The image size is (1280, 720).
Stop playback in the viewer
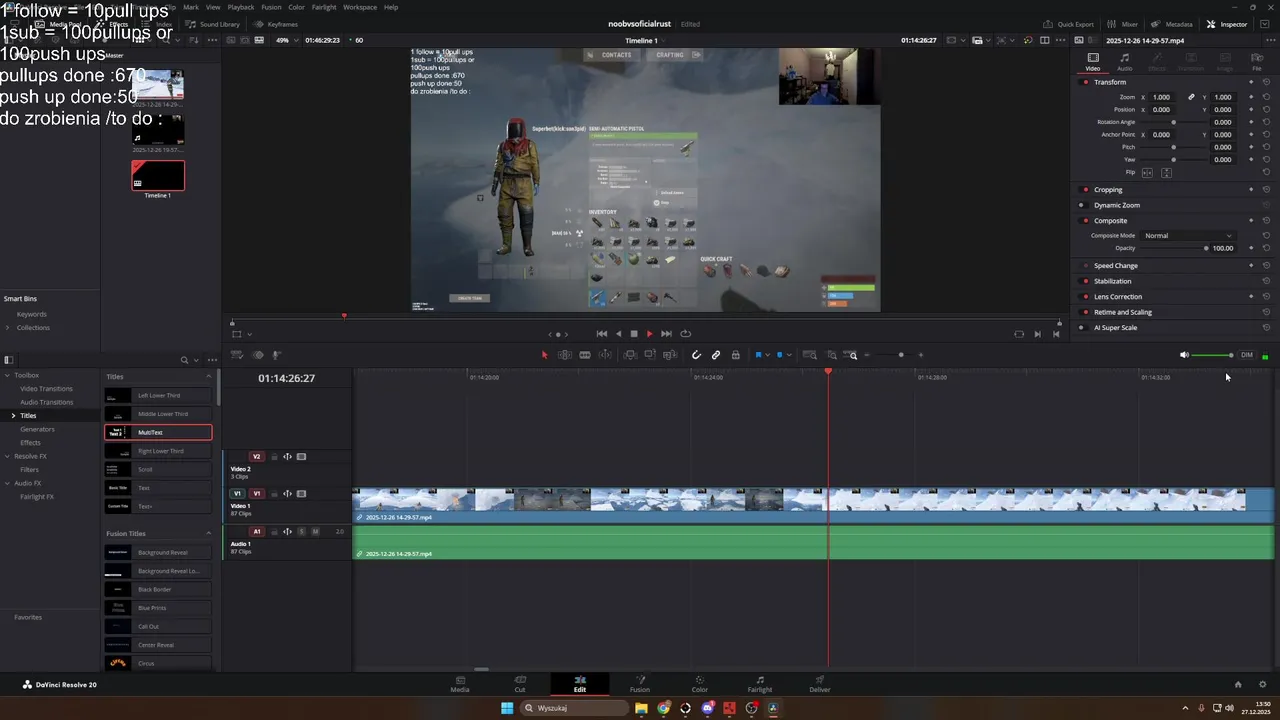(634, 334)
